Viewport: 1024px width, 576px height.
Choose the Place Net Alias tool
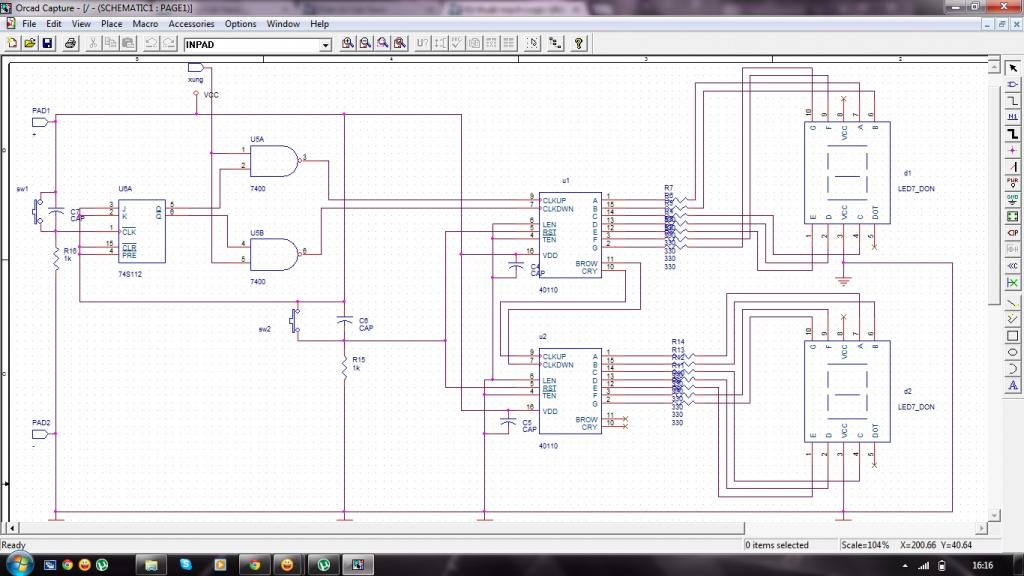(x=1013, y=116)
